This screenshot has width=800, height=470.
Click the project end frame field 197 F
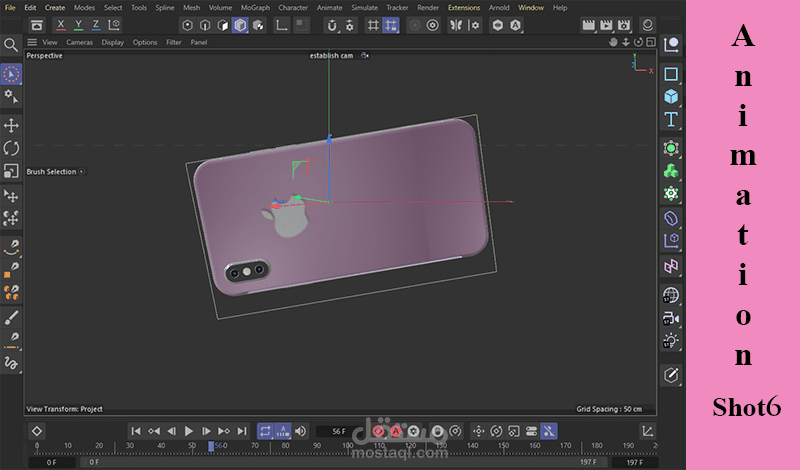(x=634, y=462)
